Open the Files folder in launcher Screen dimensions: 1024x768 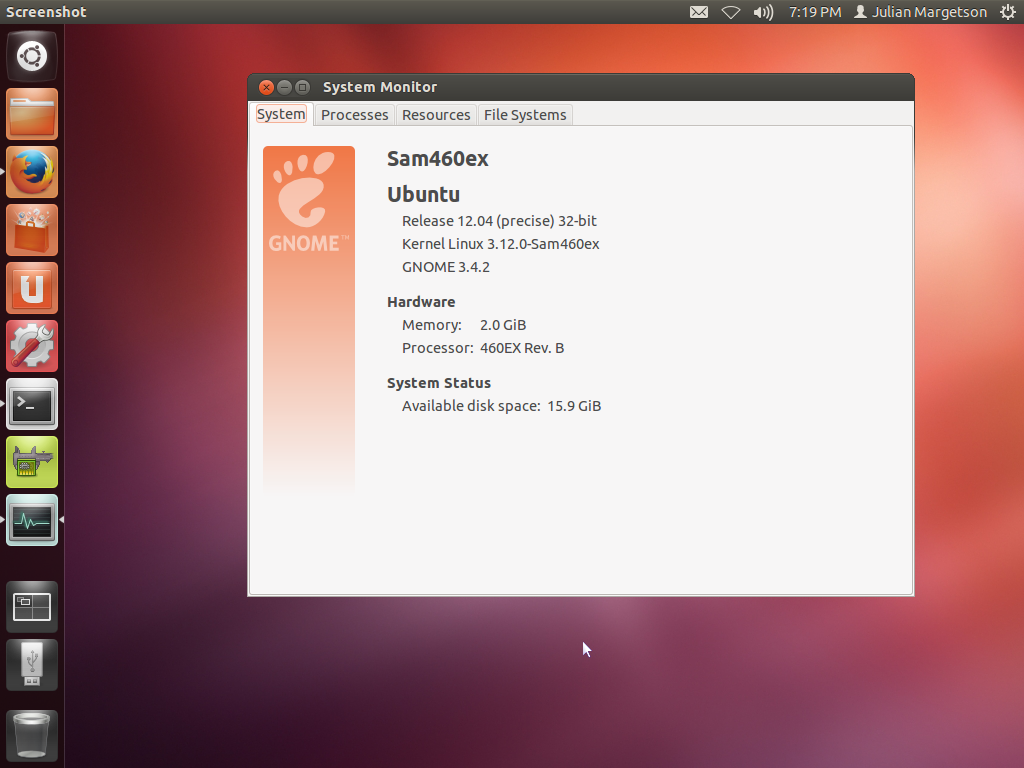click(x=32, y=114)
